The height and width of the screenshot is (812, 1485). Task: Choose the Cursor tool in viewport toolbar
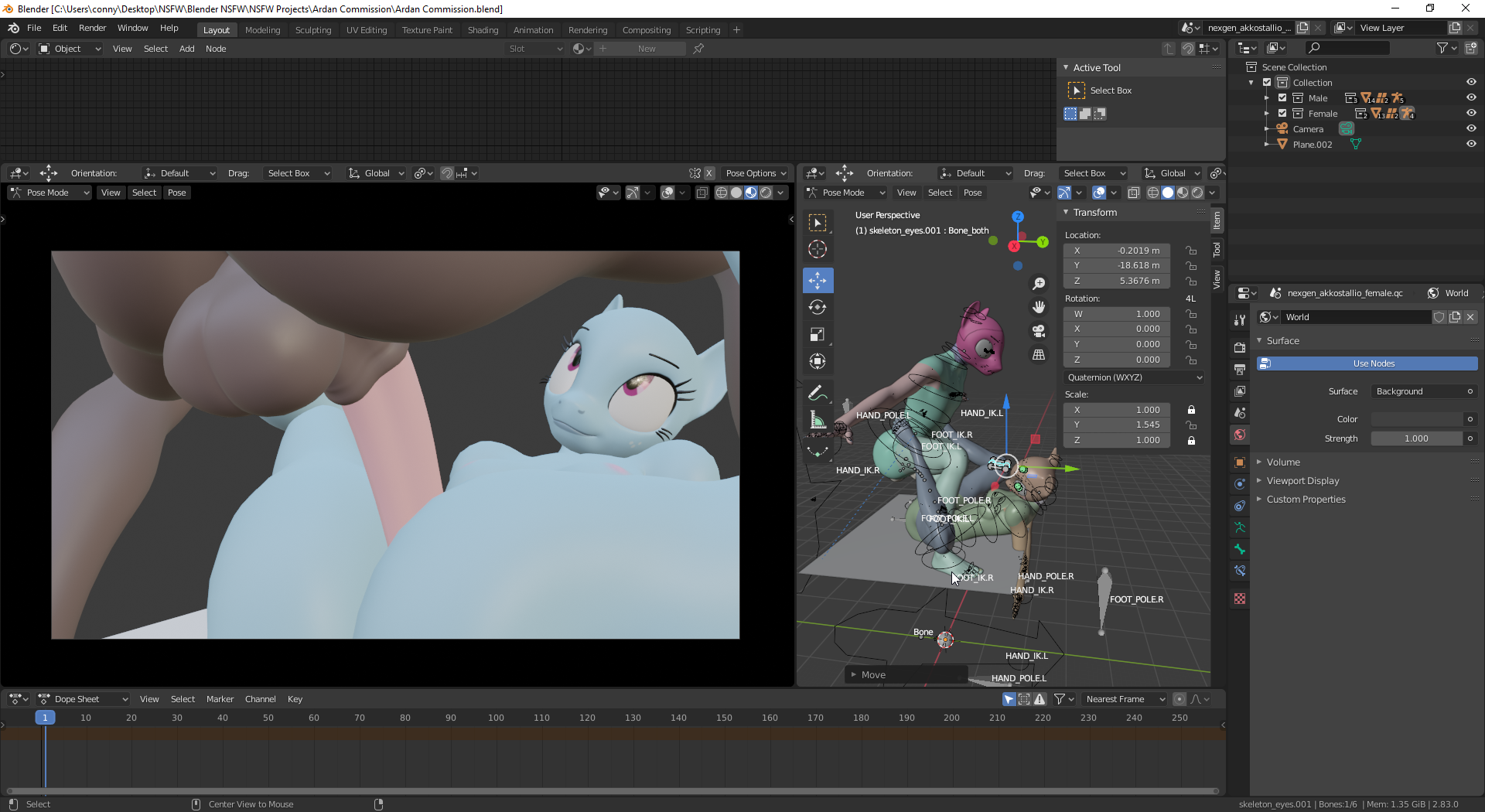(x=818, y=250)
